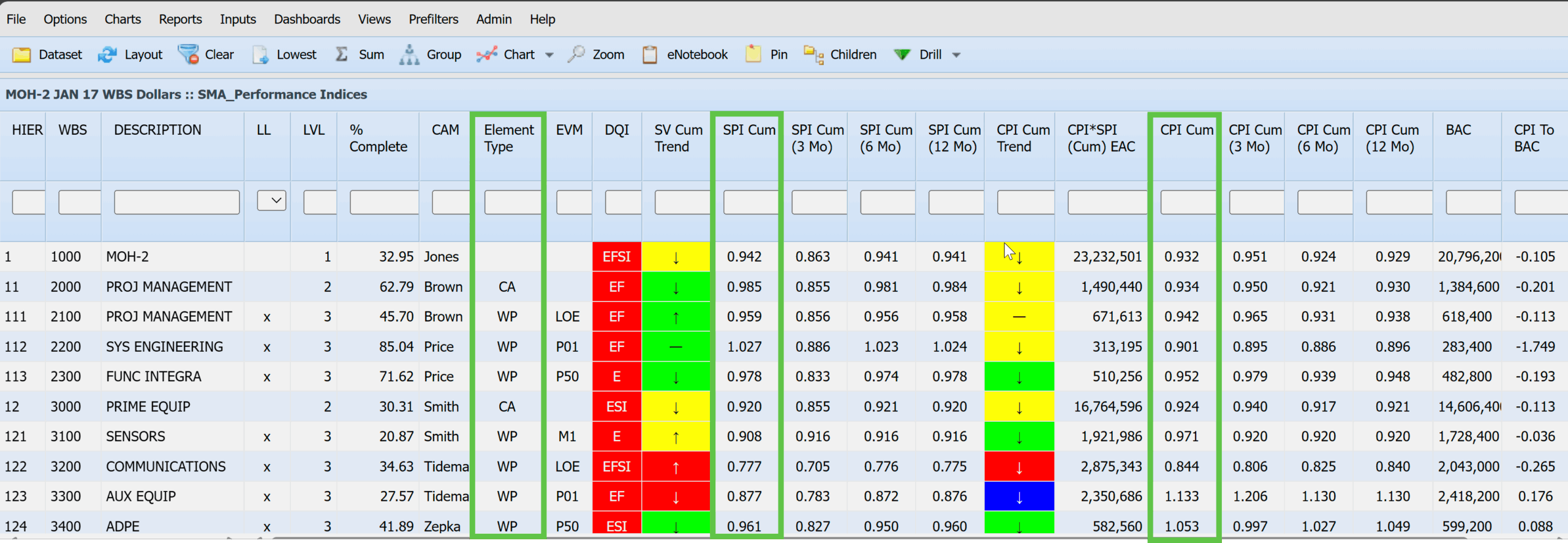Open the Reports menu
This screenshot has height=543, width=1568.
click(180, 19)
